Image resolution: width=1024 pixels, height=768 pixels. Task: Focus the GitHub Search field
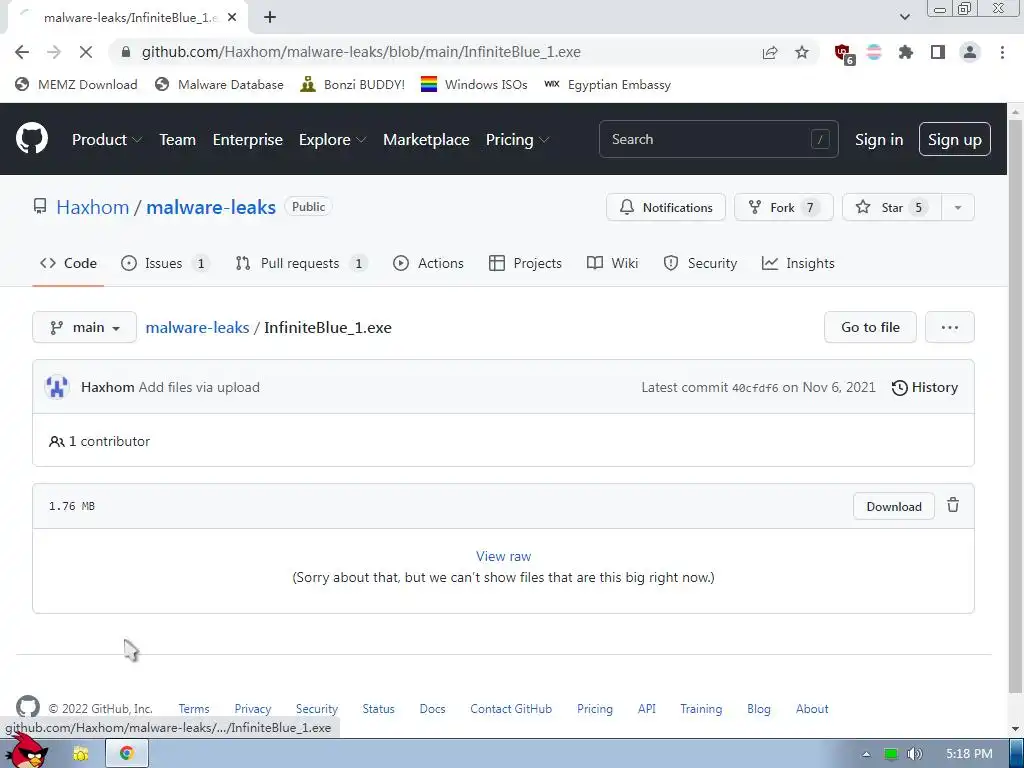718,139
